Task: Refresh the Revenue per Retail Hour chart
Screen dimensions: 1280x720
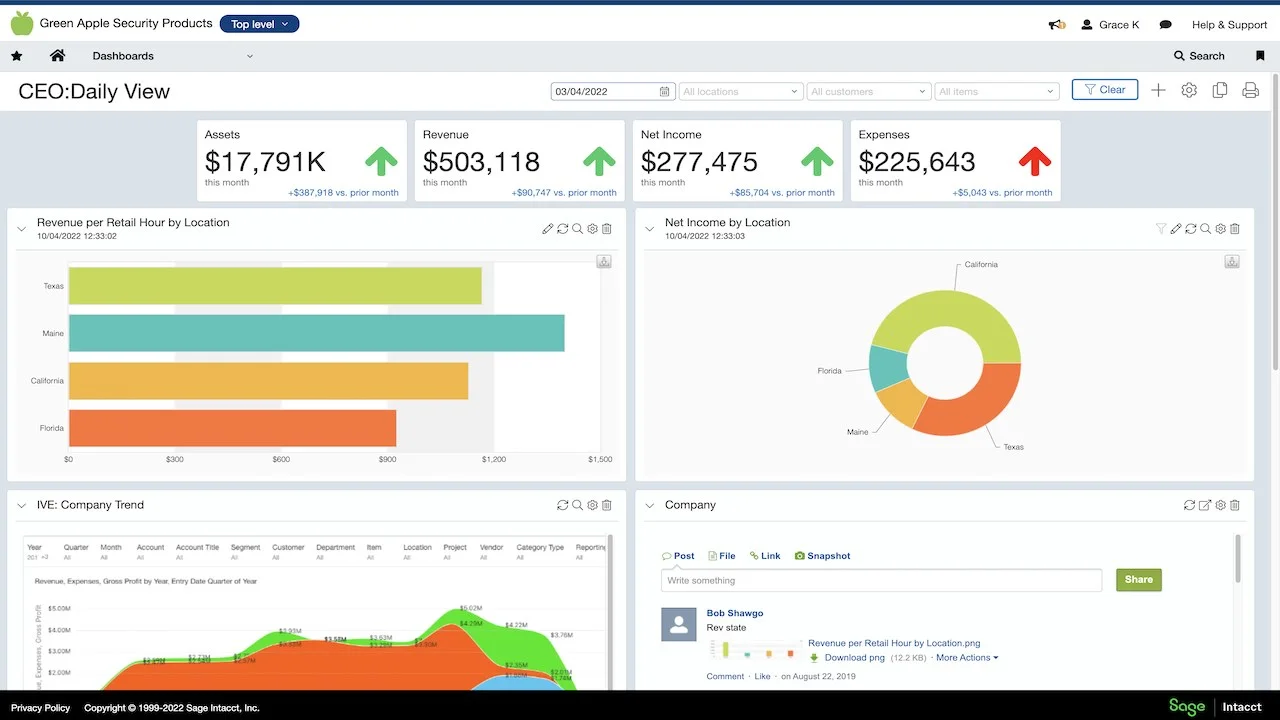Action: [x=562, y=228]
